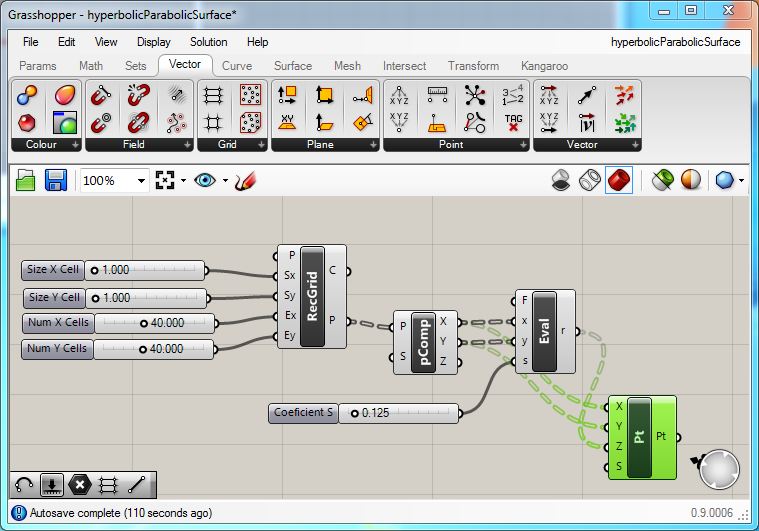Click the canvas compass navigation widget
The width and height of the screenshot is (759, 531).
tap(719, 469)
